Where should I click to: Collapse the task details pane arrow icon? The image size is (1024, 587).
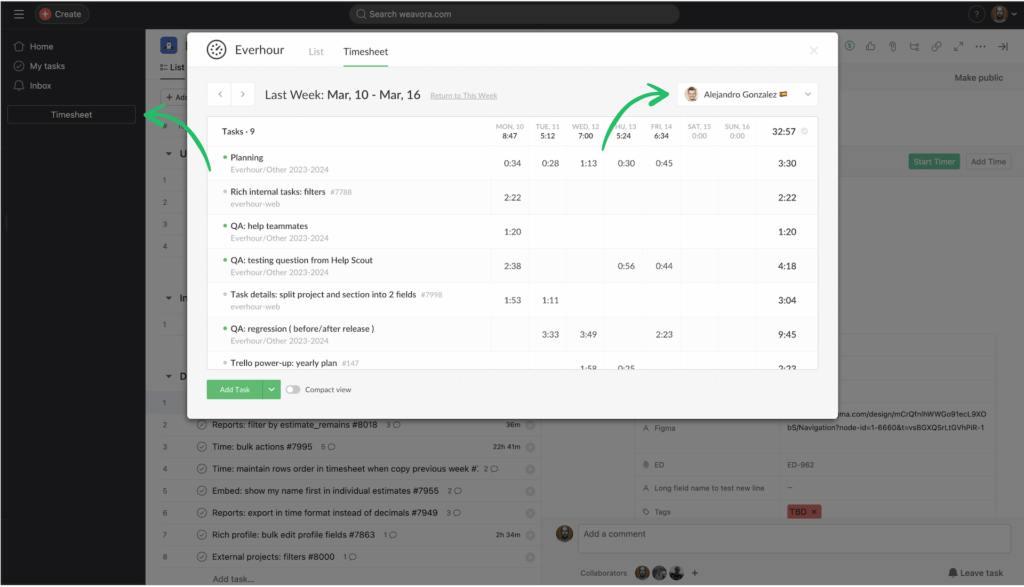pos(1004,46)
